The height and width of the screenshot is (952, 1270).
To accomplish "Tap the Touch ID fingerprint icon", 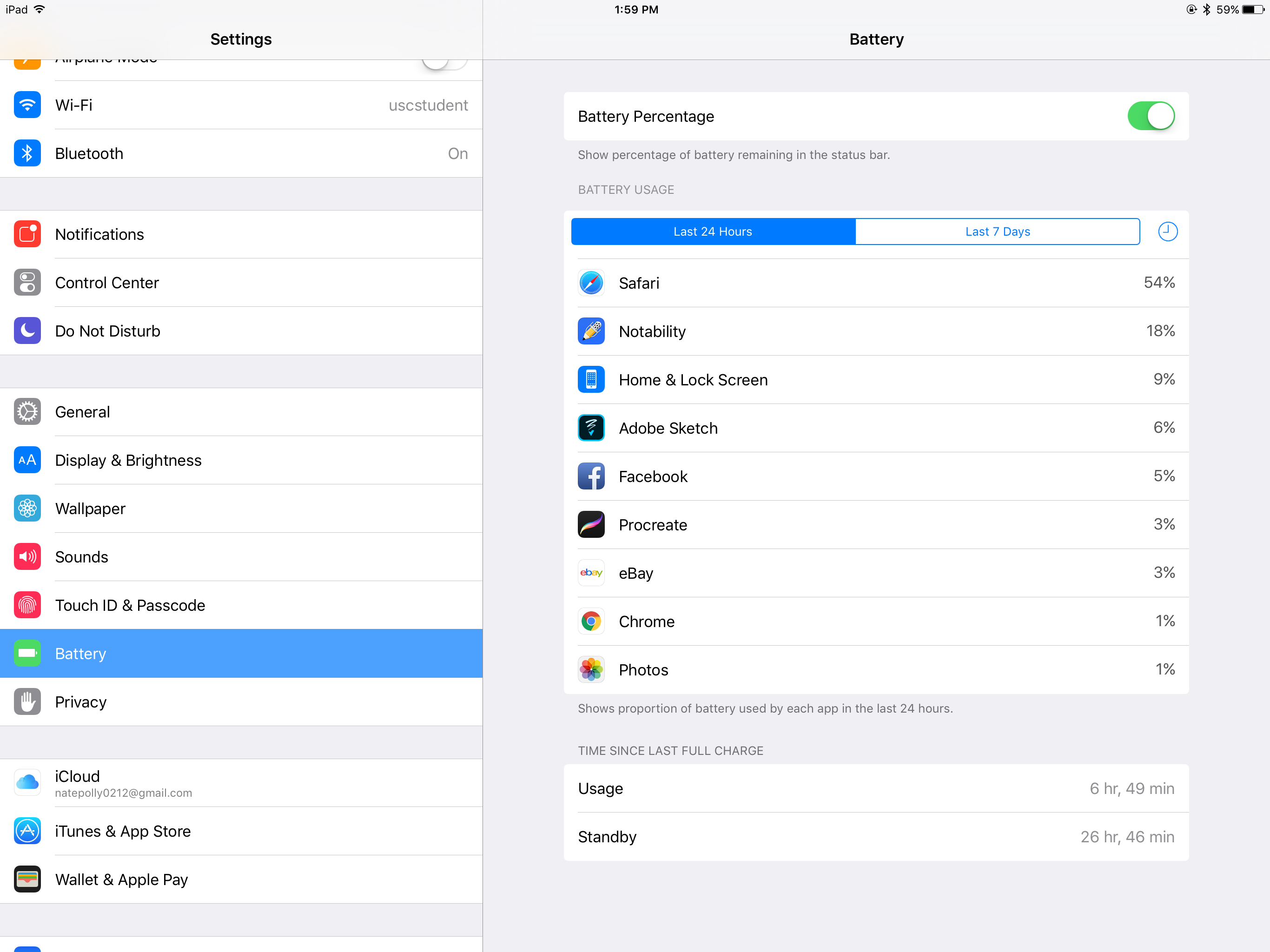I will pyautogui.click(x=27, y=605).
